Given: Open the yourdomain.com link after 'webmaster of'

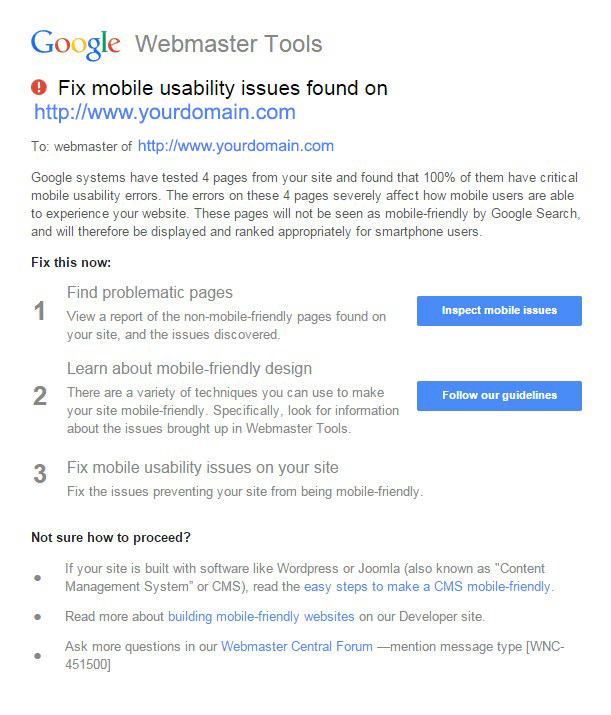Looking at the screenshot, I should (x=236, y=146).
